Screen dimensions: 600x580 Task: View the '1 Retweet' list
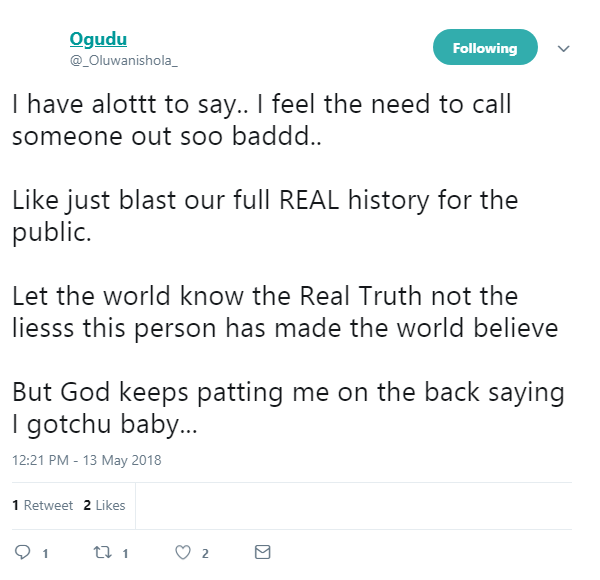(43, 505)
